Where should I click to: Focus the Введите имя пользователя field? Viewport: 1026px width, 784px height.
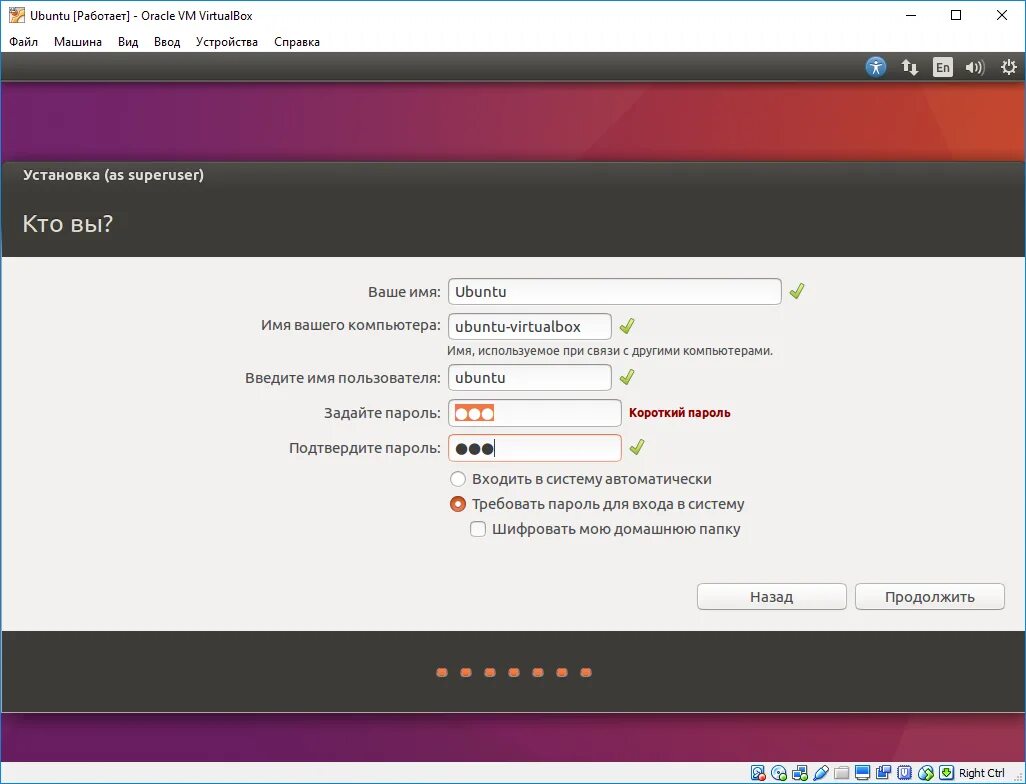click(530, 378)
